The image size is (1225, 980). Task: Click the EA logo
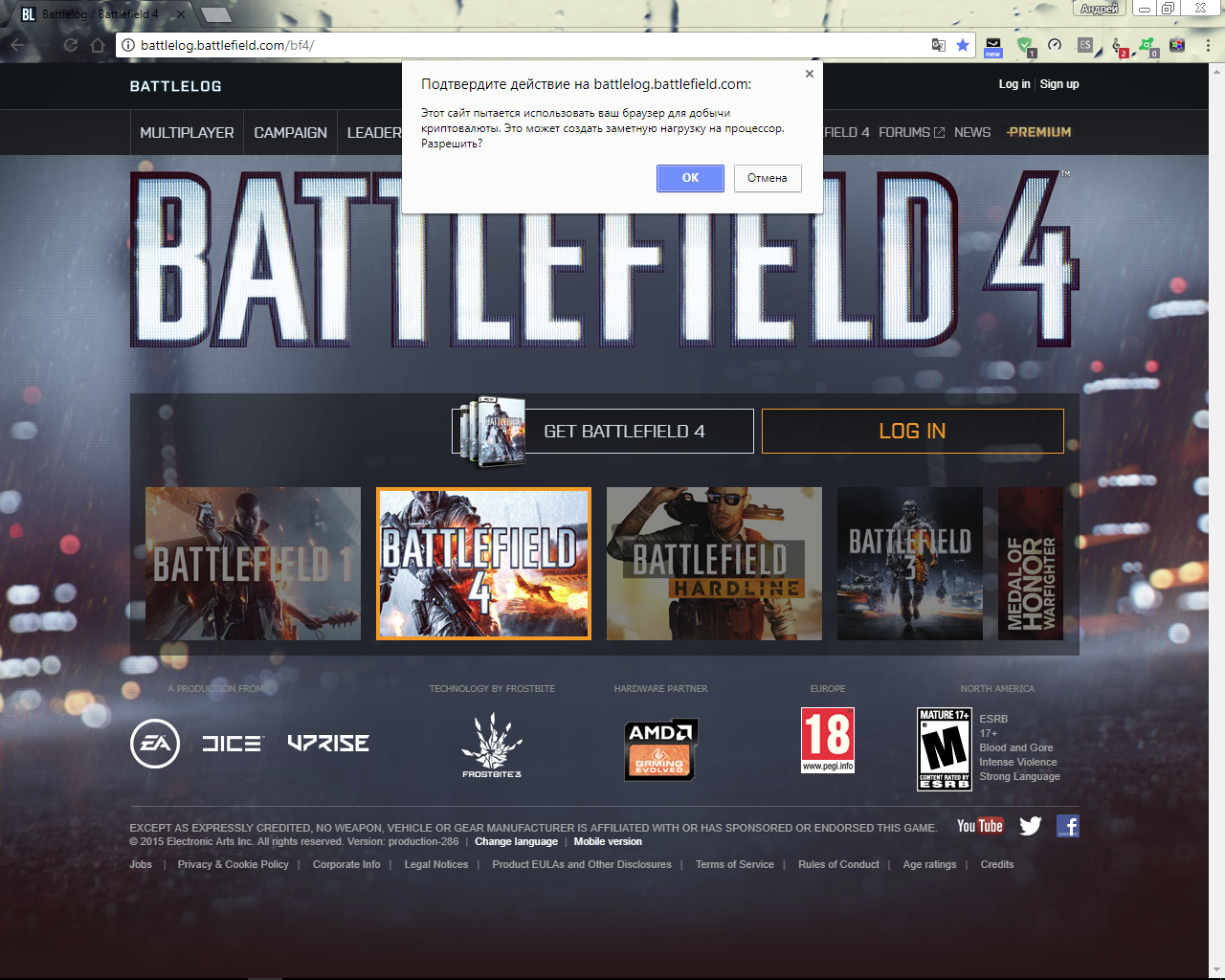tap(155, 744)
